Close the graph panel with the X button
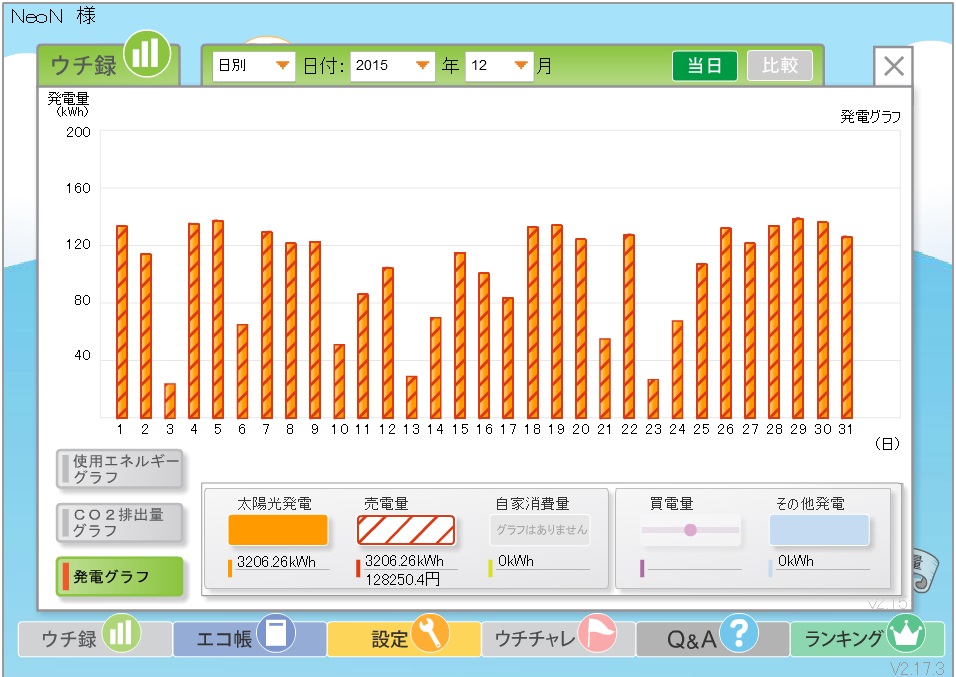The image size is (956, 677). (893, 66)
